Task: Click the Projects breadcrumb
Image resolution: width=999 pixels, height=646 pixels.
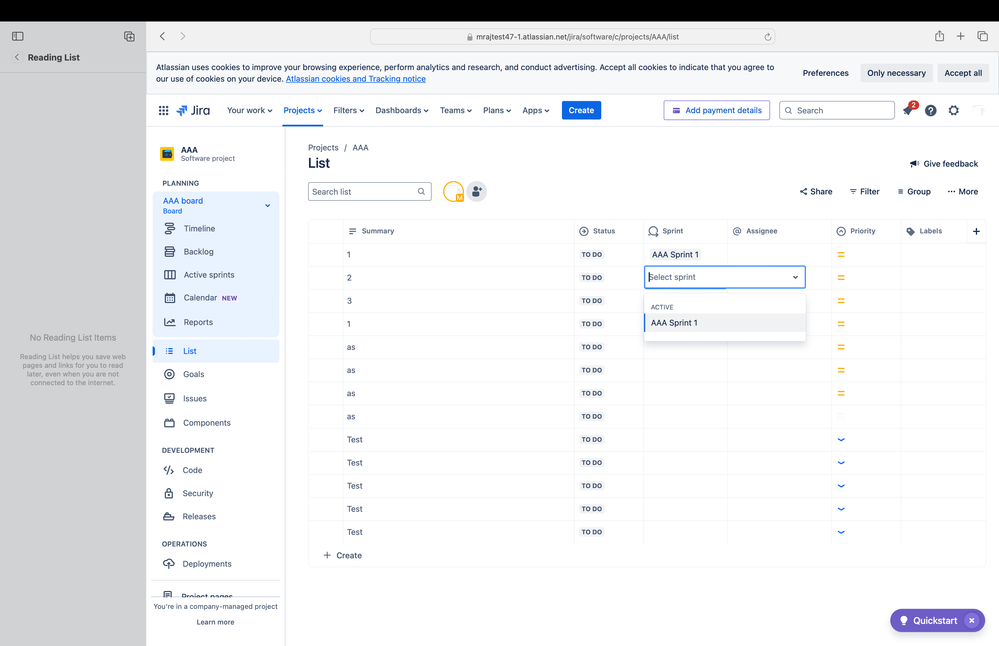Action: pyautogui.click(x=323, y=147)
